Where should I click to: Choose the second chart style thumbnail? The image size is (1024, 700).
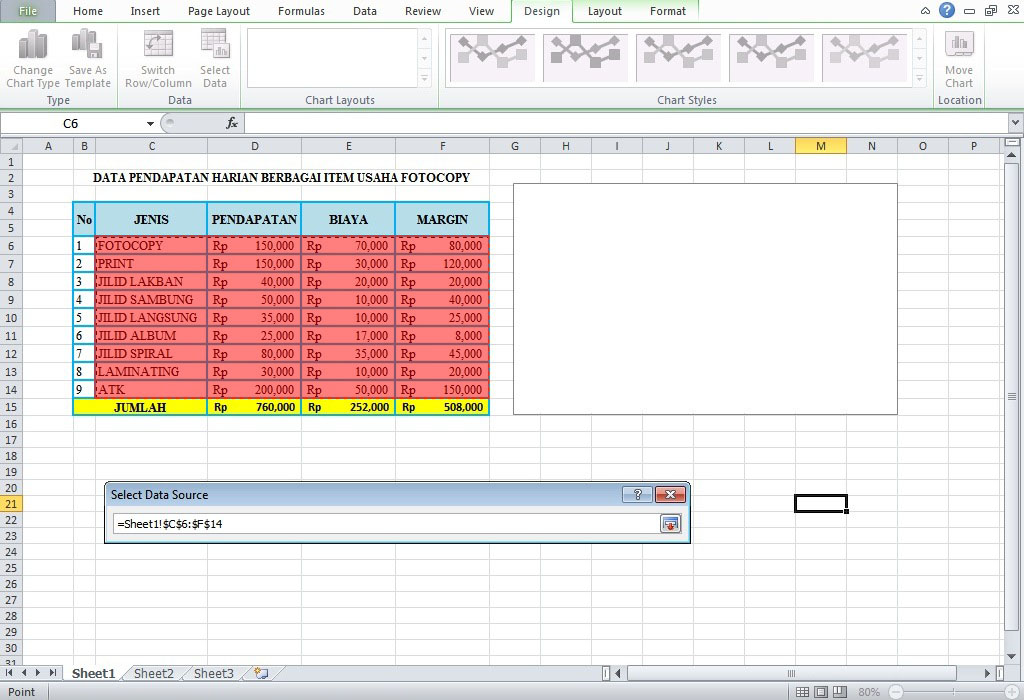585,57
